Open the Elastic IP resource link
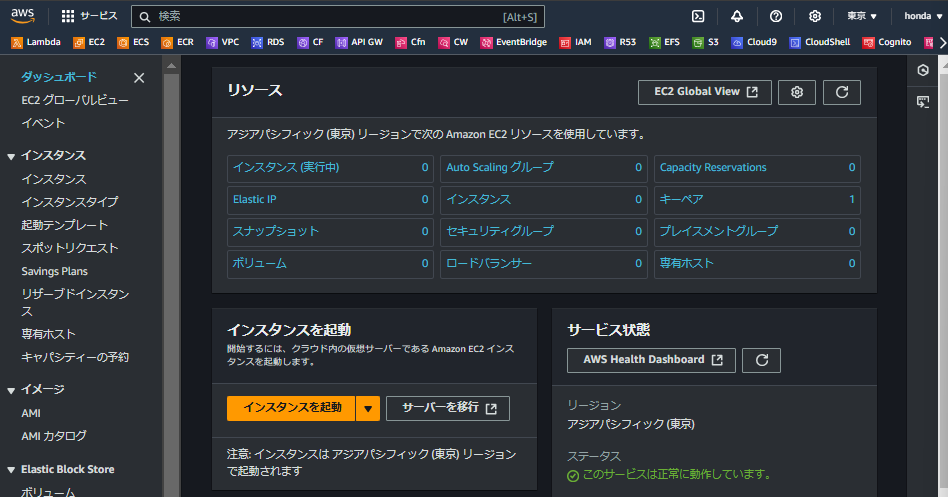The height and width of the screenshot is (497, 948). (x=255, y=200)
